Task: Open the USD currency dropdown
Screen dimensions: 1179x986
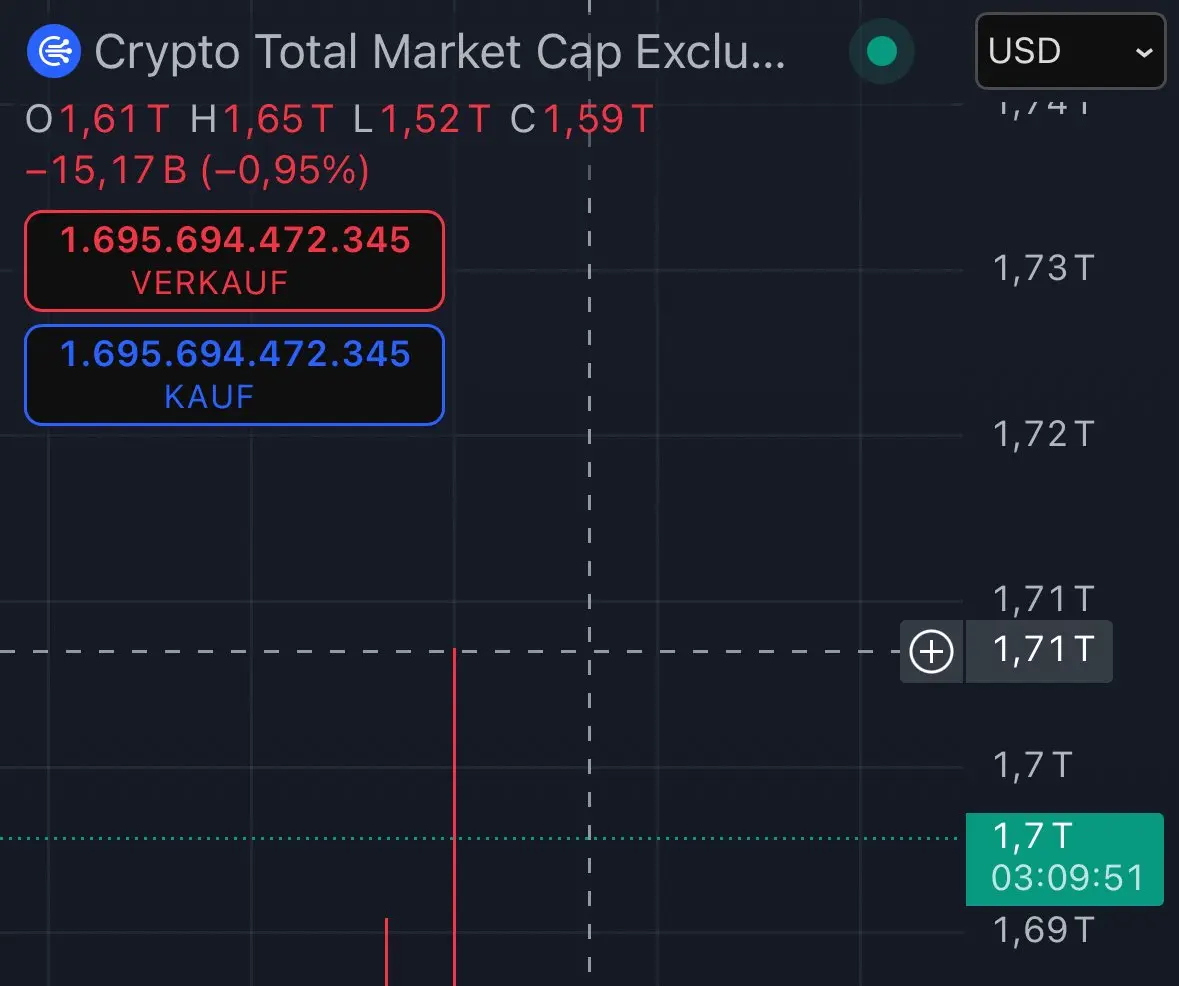Action: click(1070, 51)
